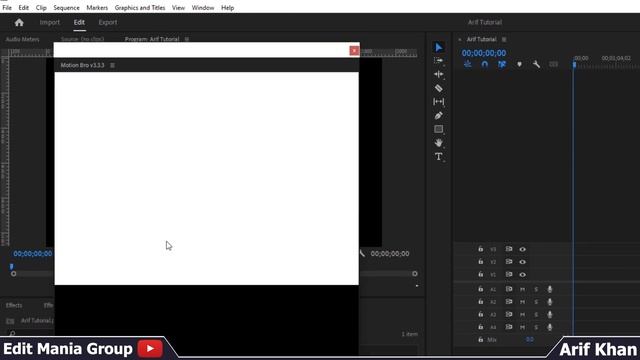640x360 pixels.
Task: Toggle sync lock for V1
Action: click(x=509, y=274)
